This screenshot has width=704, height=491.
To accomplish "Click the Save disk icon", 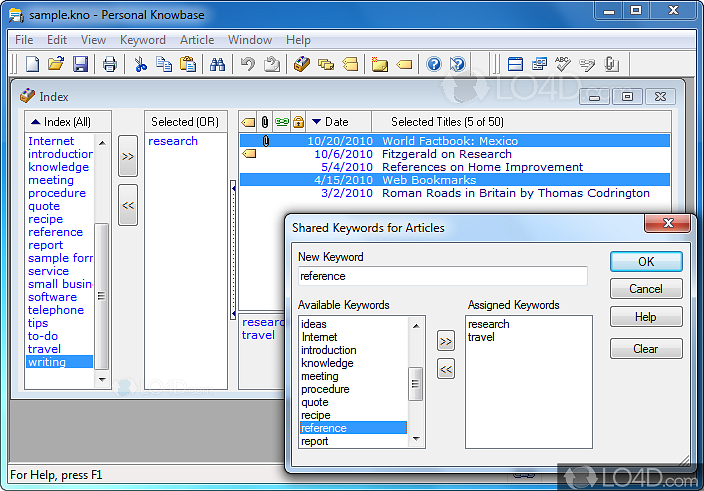I will 80,65.
